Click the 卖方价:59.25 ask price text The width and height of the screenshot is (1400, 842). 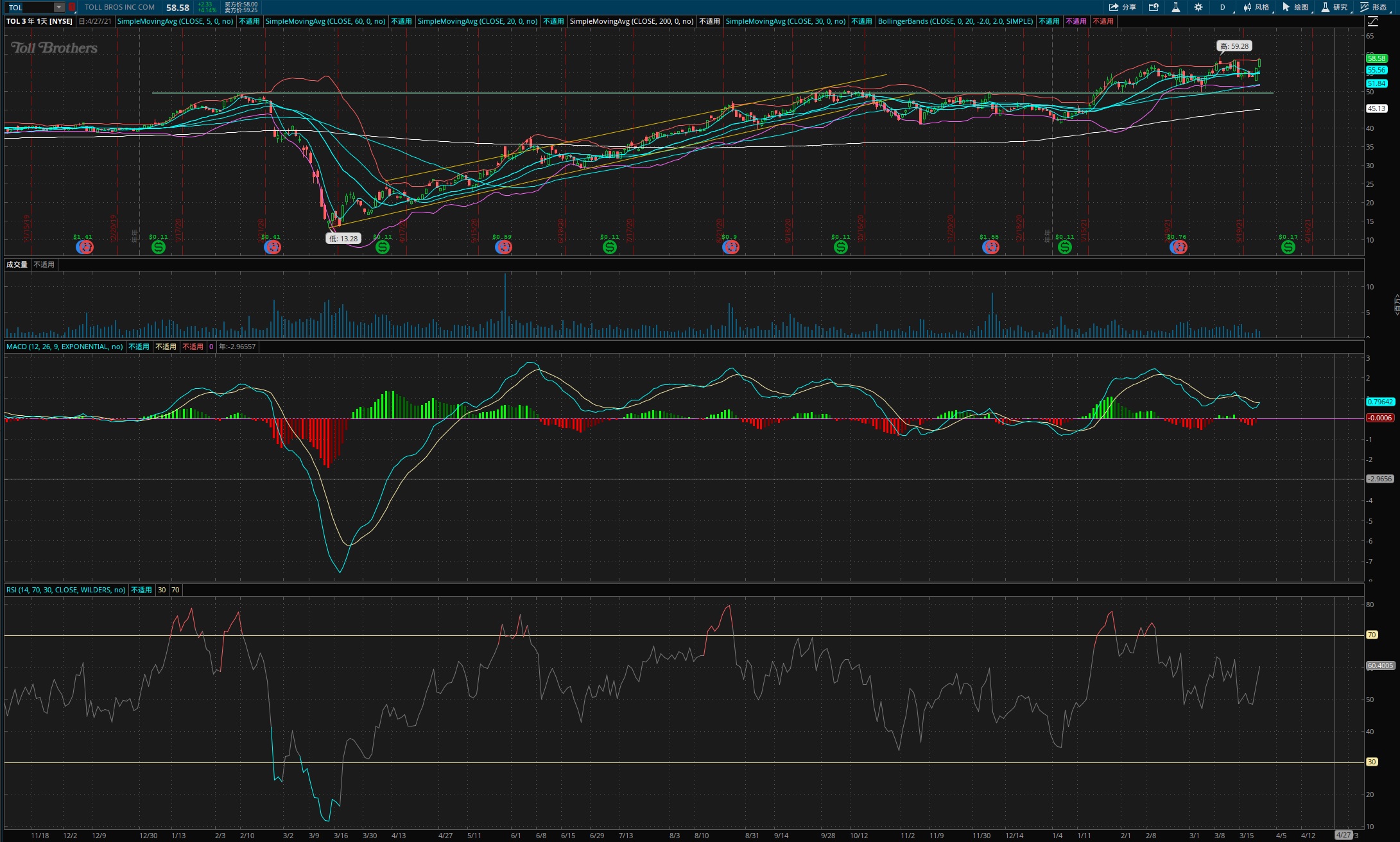tap(241, 10)
